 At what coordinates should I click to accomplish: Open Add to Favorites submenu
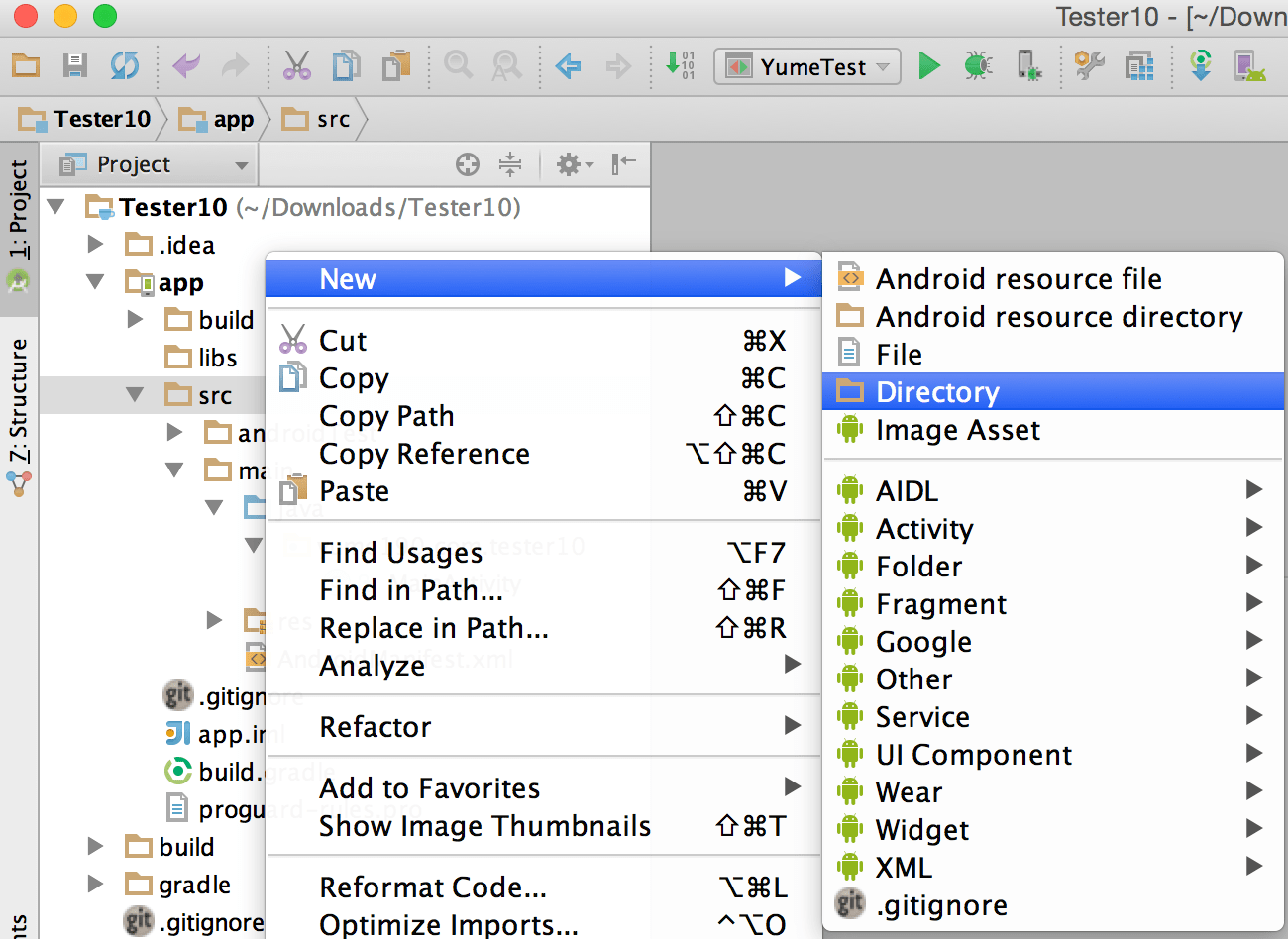tap(543, 788)
